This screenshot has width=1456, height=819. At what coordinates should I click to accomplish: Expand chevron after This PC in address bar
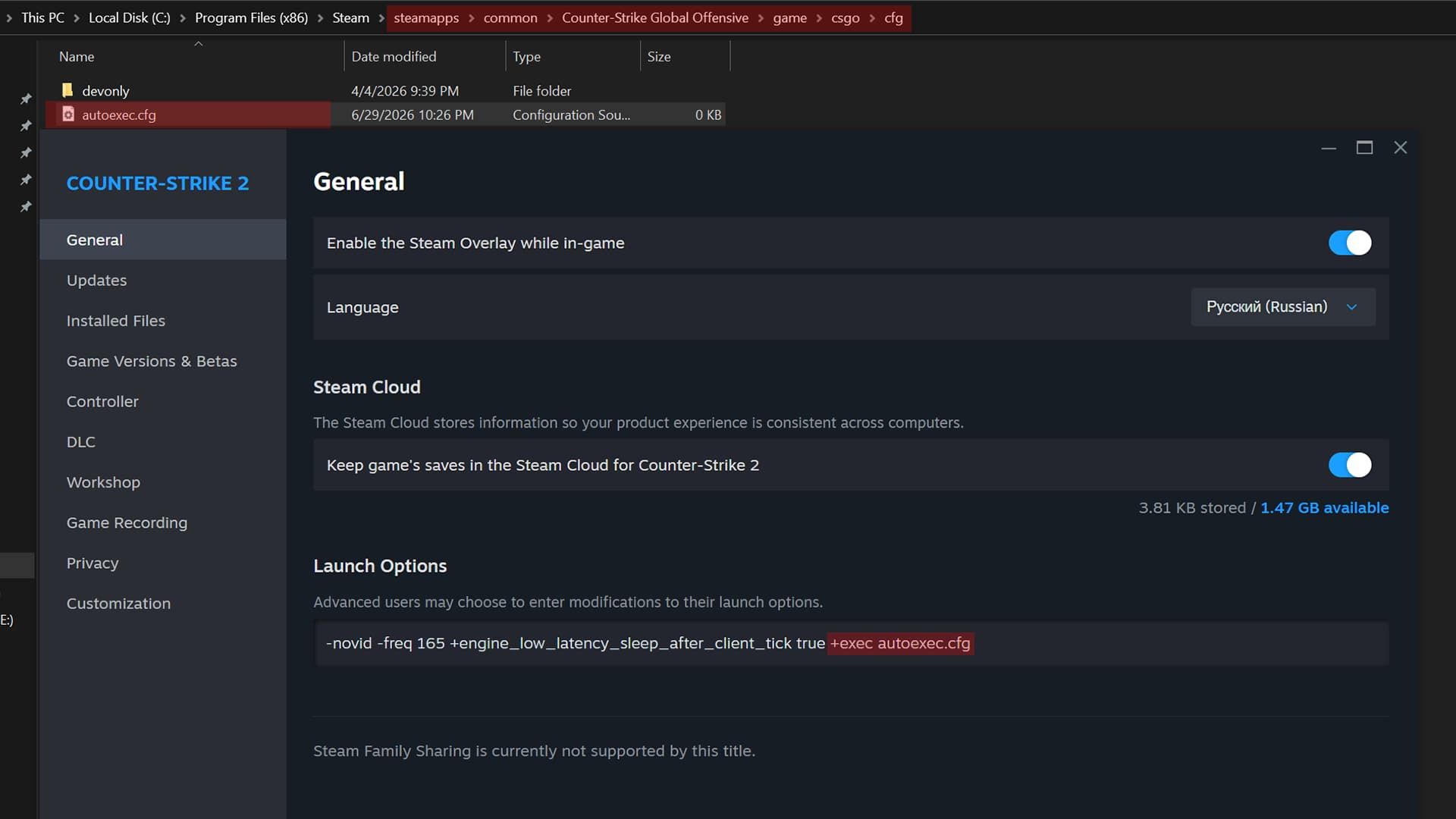pos(77,18)
